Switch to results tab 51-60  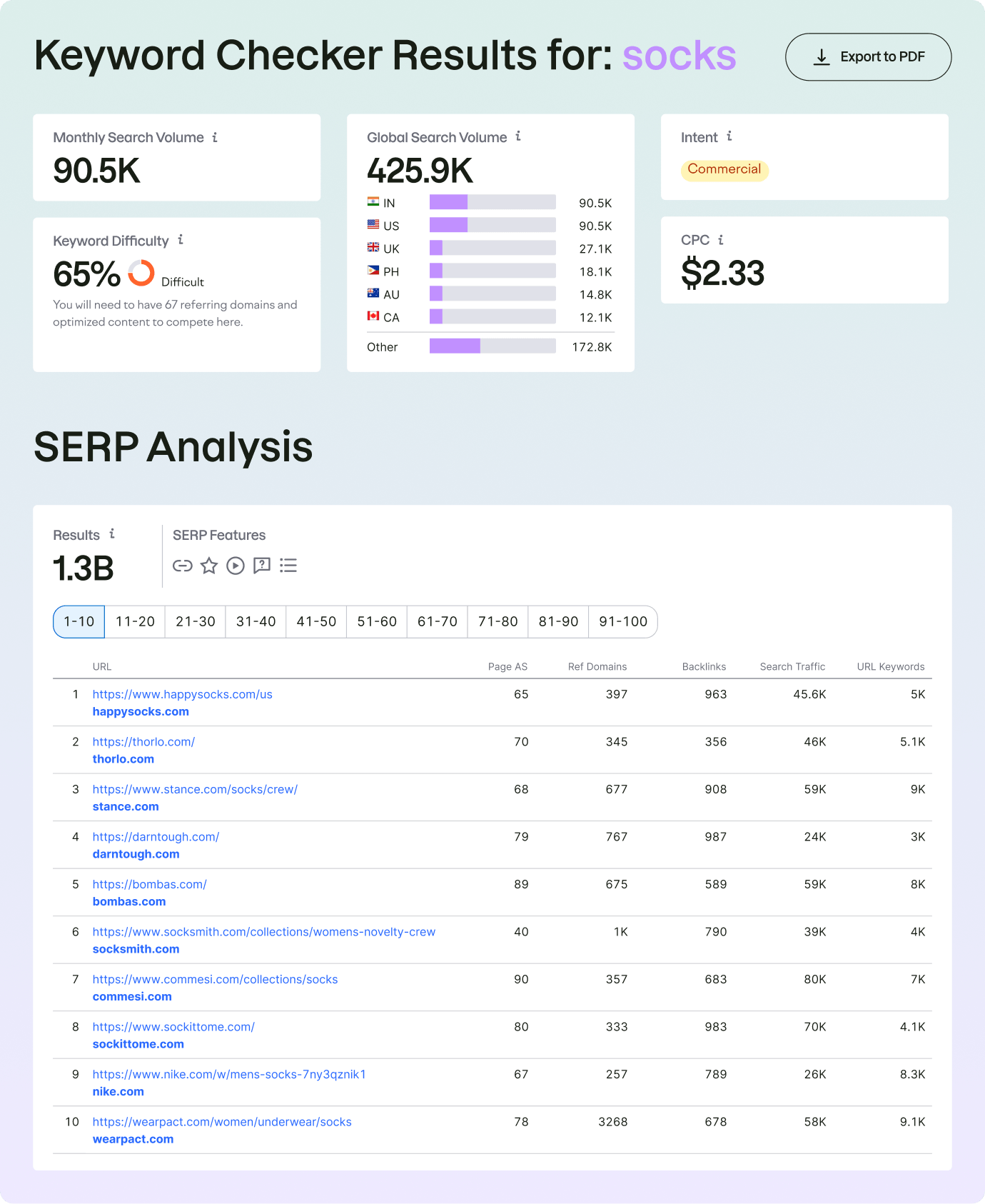pos(377,622)
